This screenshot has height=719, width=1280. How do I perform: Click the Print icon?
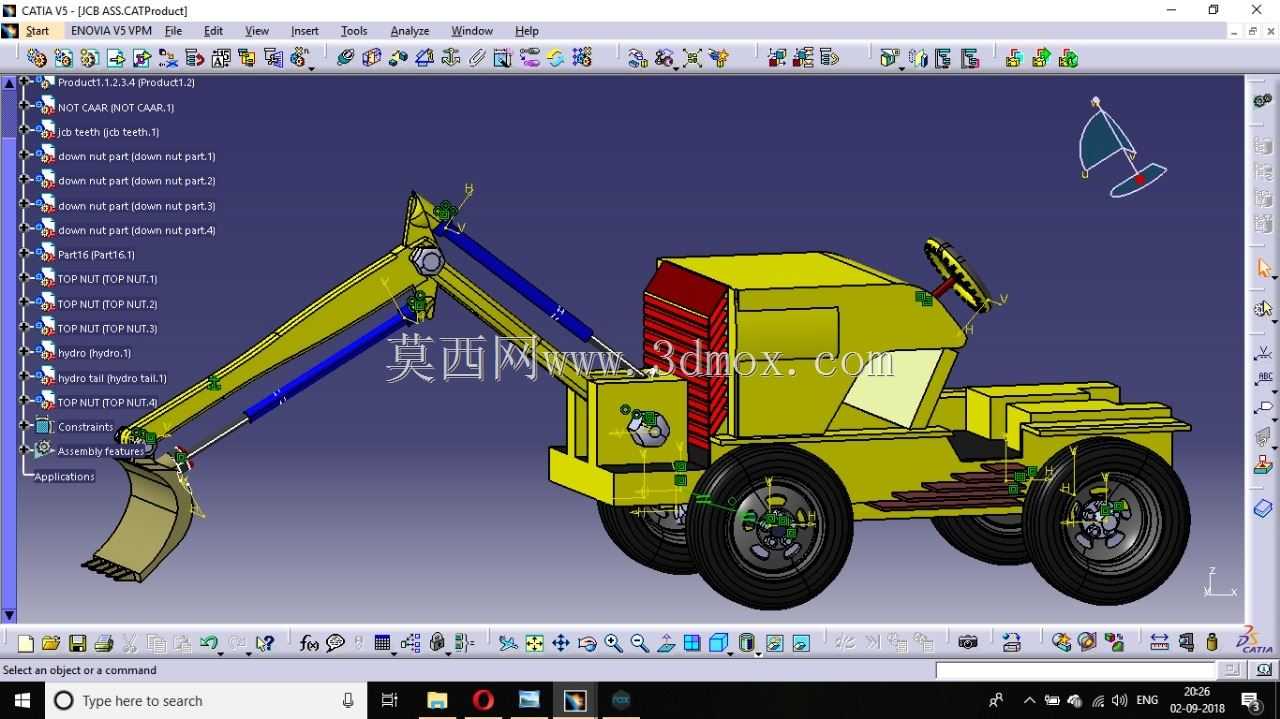pyautogui.click(x=103, y=643)
